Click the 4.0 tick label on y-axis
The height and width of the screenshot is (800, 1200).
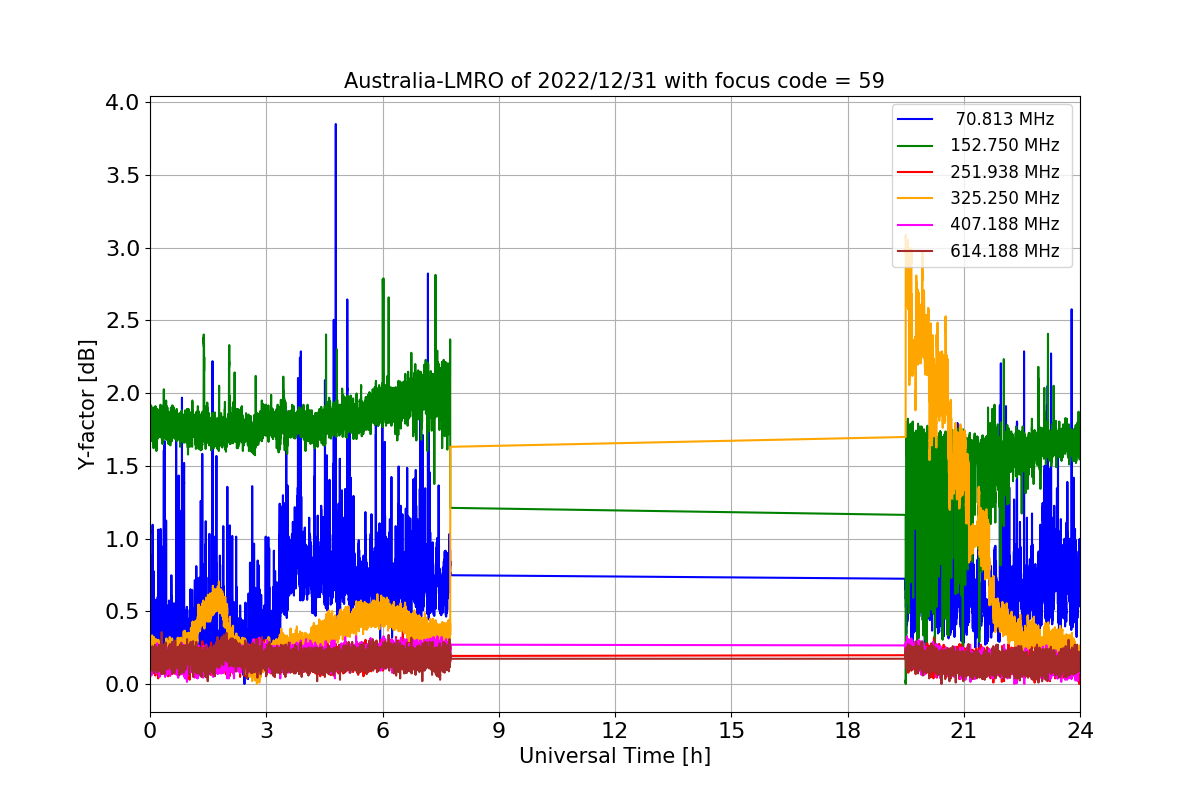122,103
